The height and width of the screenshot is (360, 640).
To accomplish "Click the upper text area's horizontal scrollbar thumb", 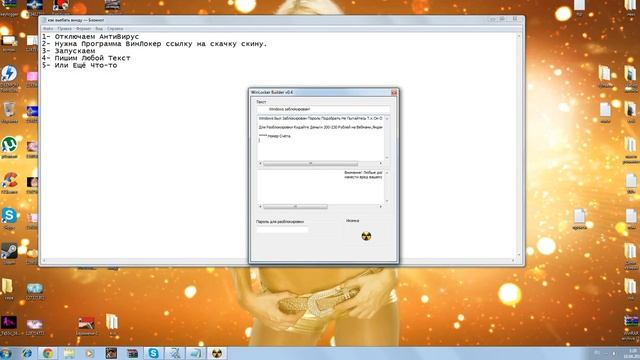I will click(x=310, y=164).
